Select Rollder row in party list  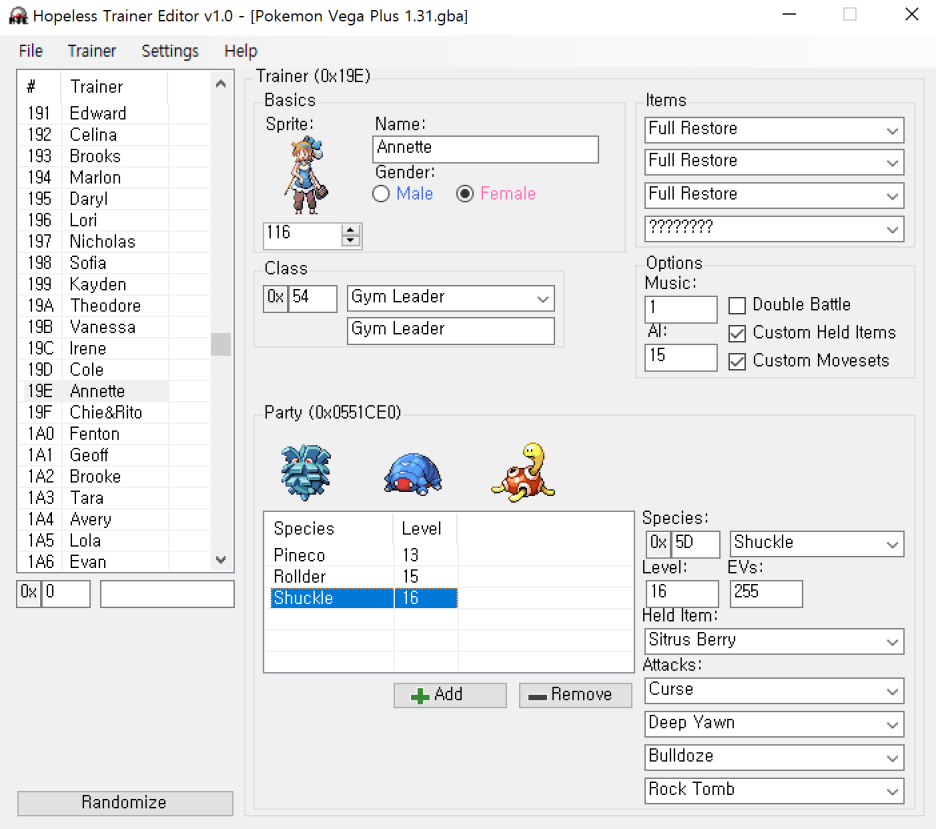coord(364,577)
